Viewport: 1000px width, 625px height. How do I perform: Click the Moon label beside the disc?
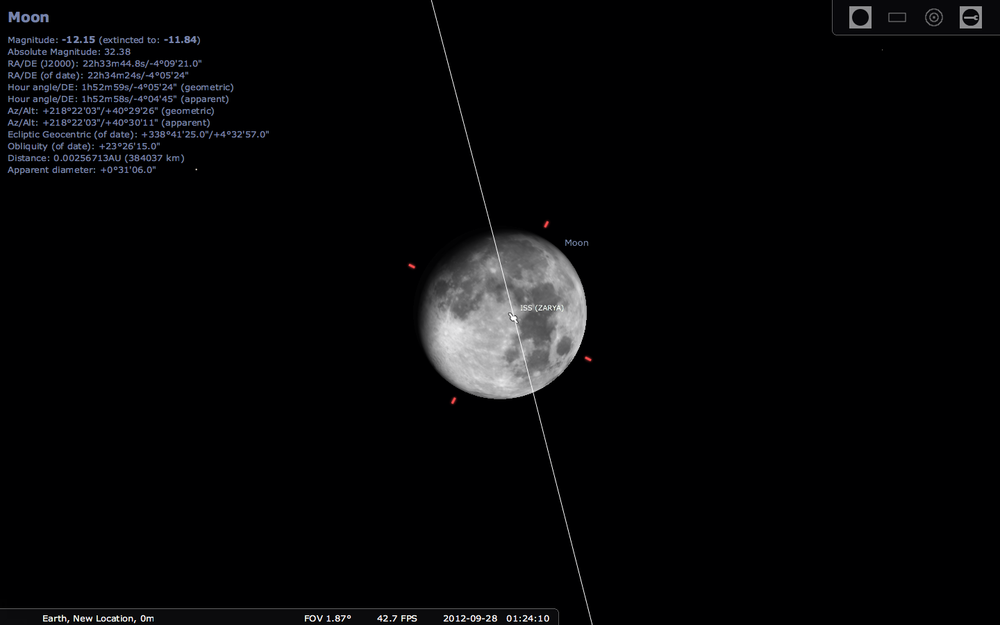coord(576,242)
